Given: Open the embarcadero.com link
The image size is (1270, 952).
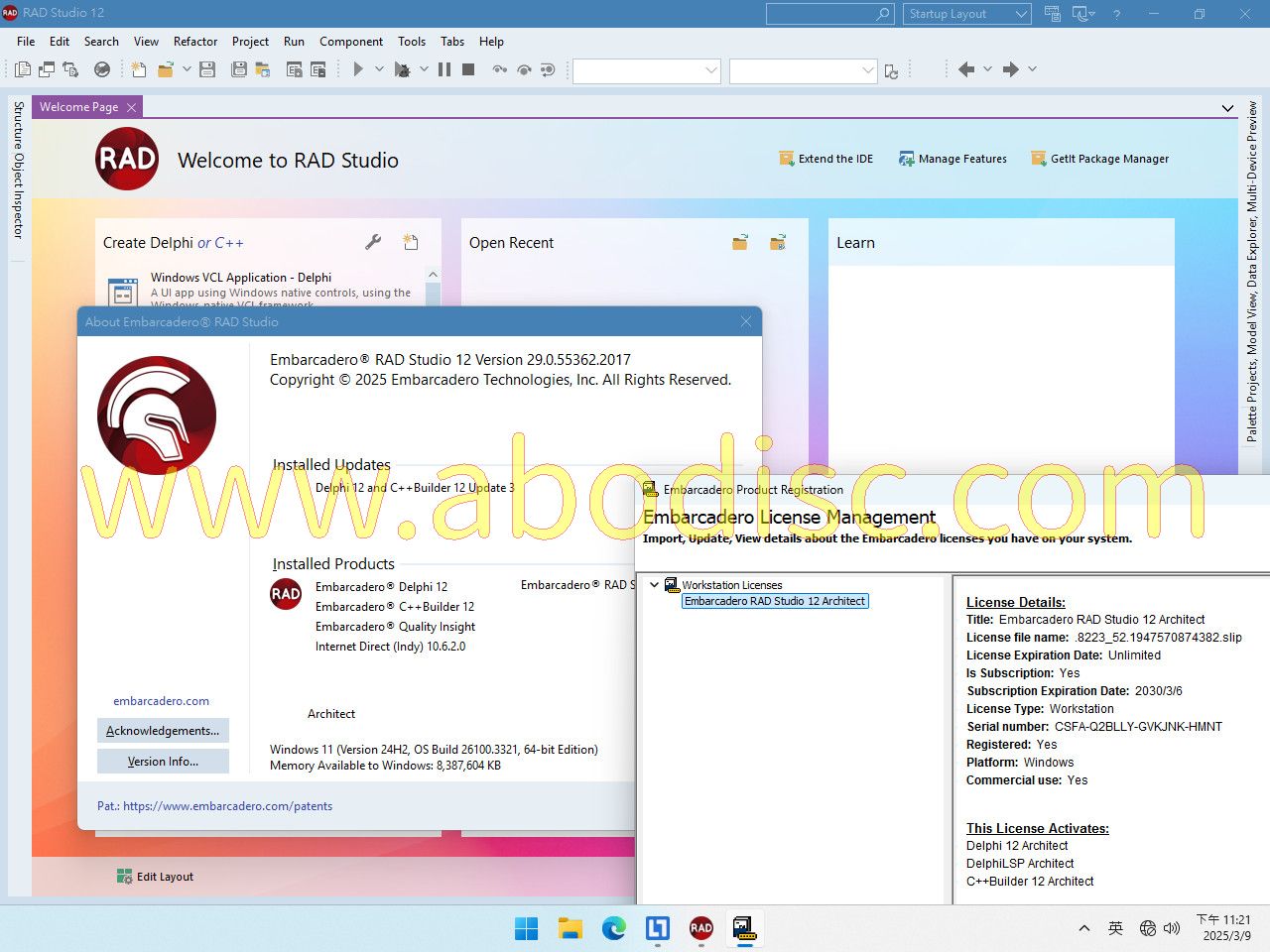Looking at the screenshot, I should [x=161, y=701].
